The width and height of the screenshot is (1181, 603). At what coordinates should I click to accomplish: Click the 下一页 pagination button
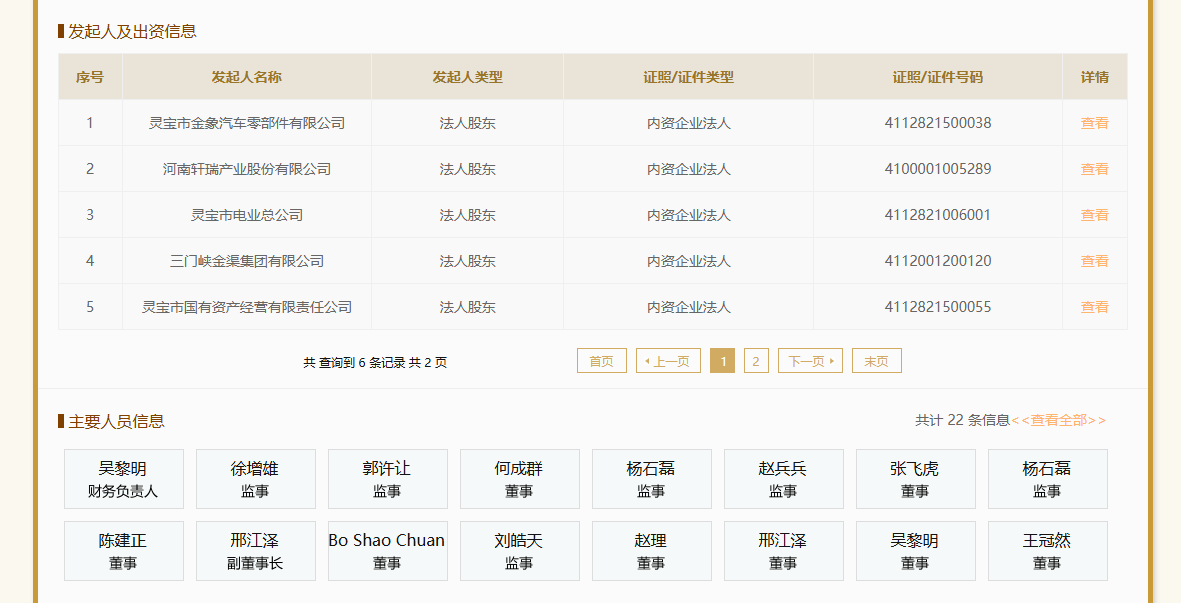(810, 361)
